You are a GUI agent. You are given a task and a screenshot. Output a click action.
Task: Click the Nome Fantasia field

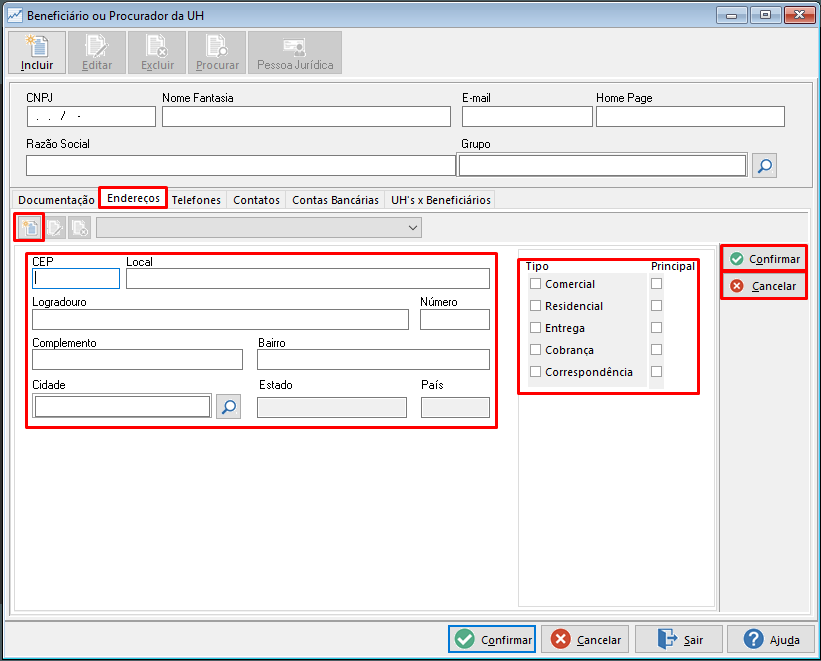coord(306,117)
